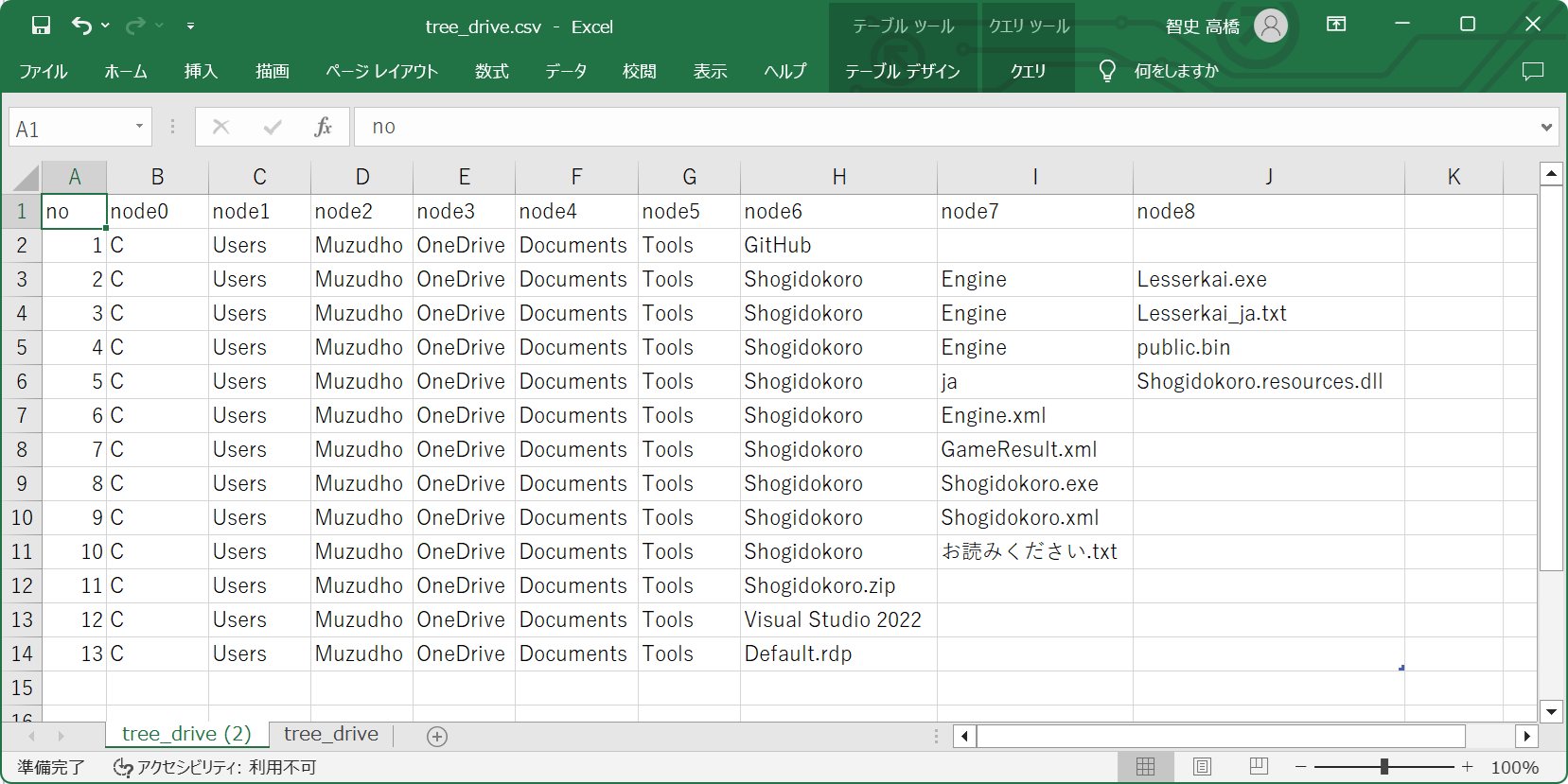Click horizontal scrollbar right arrow

coord(1526,736)
